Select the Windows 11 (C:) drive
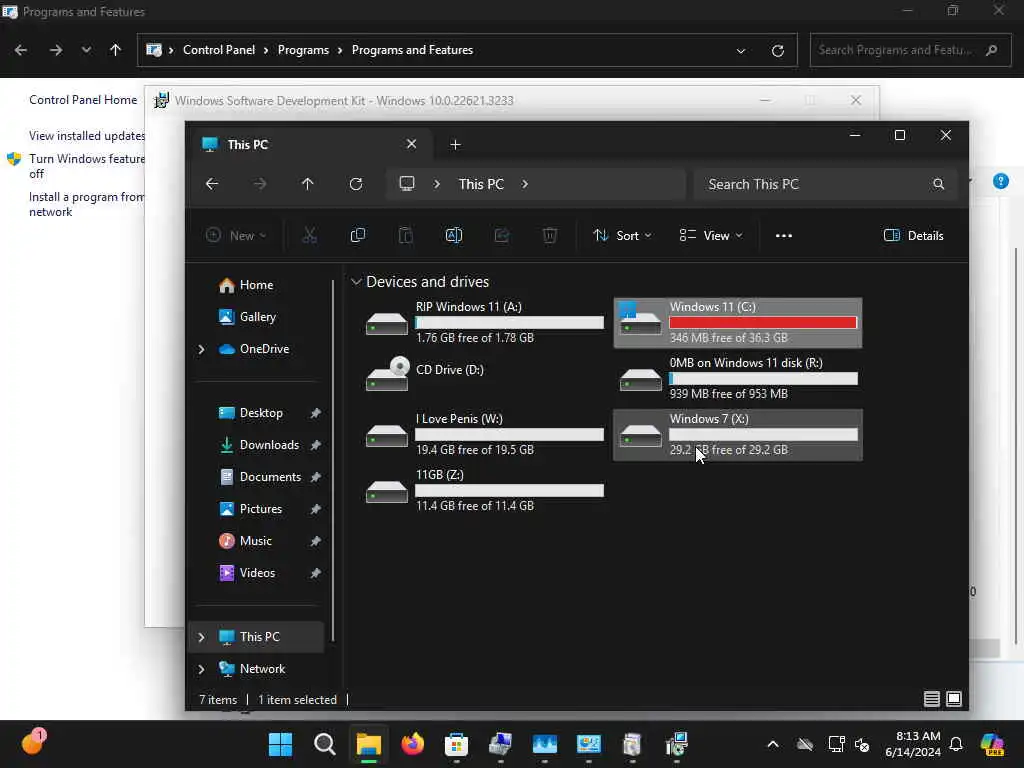1024x768 pixels. tap(738, 323)
